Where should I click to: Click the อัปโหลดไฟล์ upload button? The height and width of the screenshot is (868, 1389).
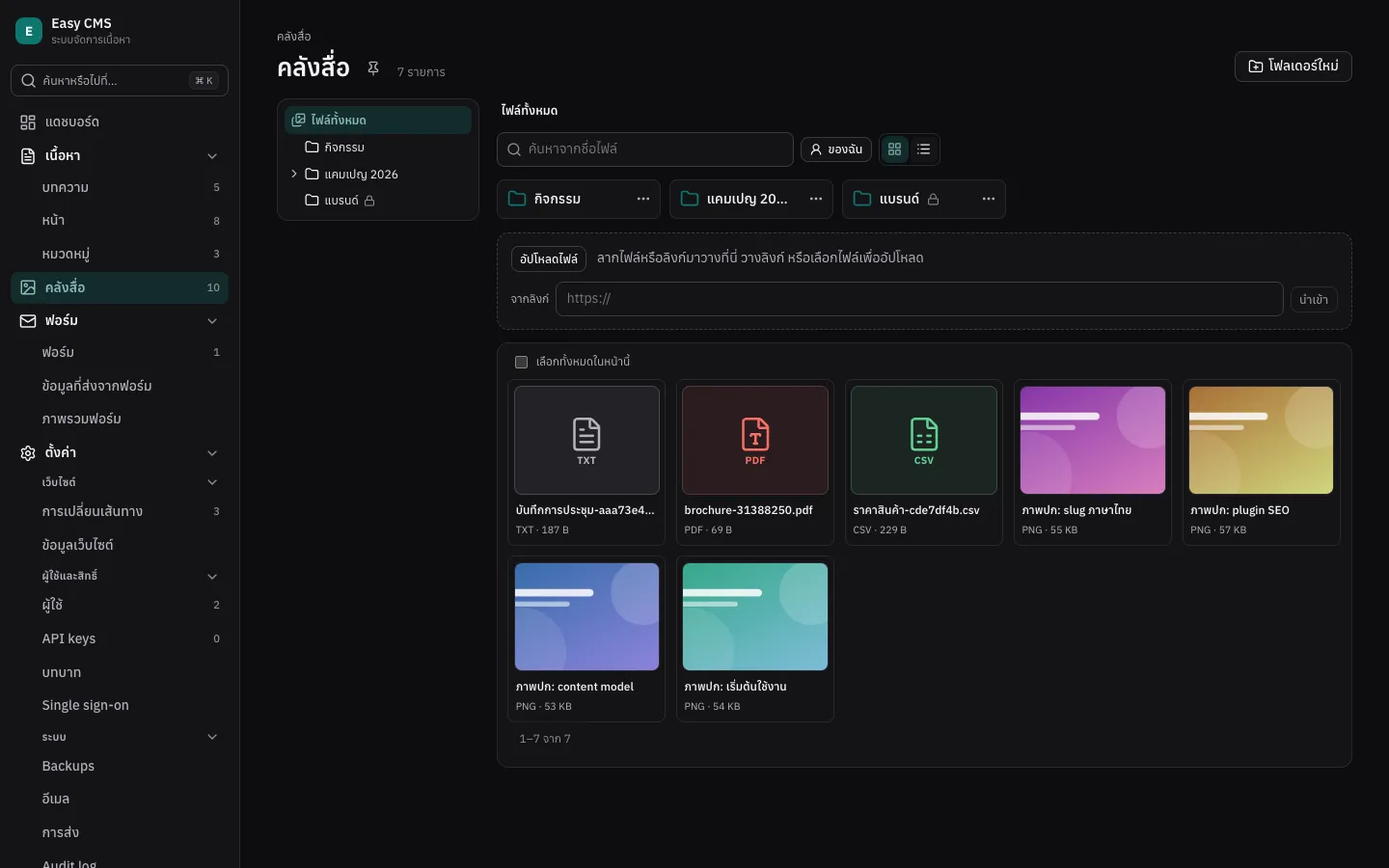549,258
